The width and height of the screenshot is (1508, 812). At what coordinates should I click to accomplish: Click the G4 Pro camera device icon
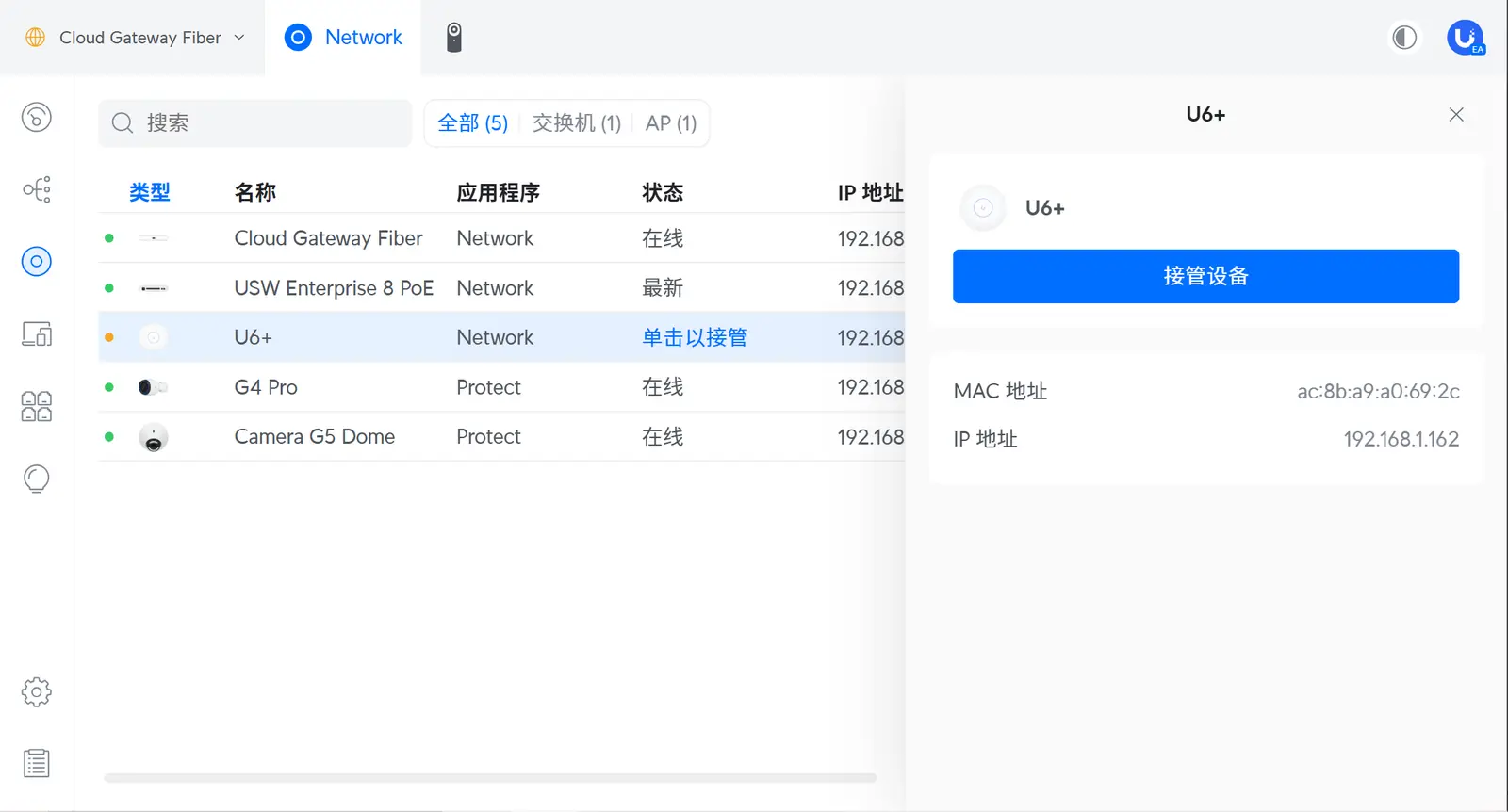pos(153,387)
